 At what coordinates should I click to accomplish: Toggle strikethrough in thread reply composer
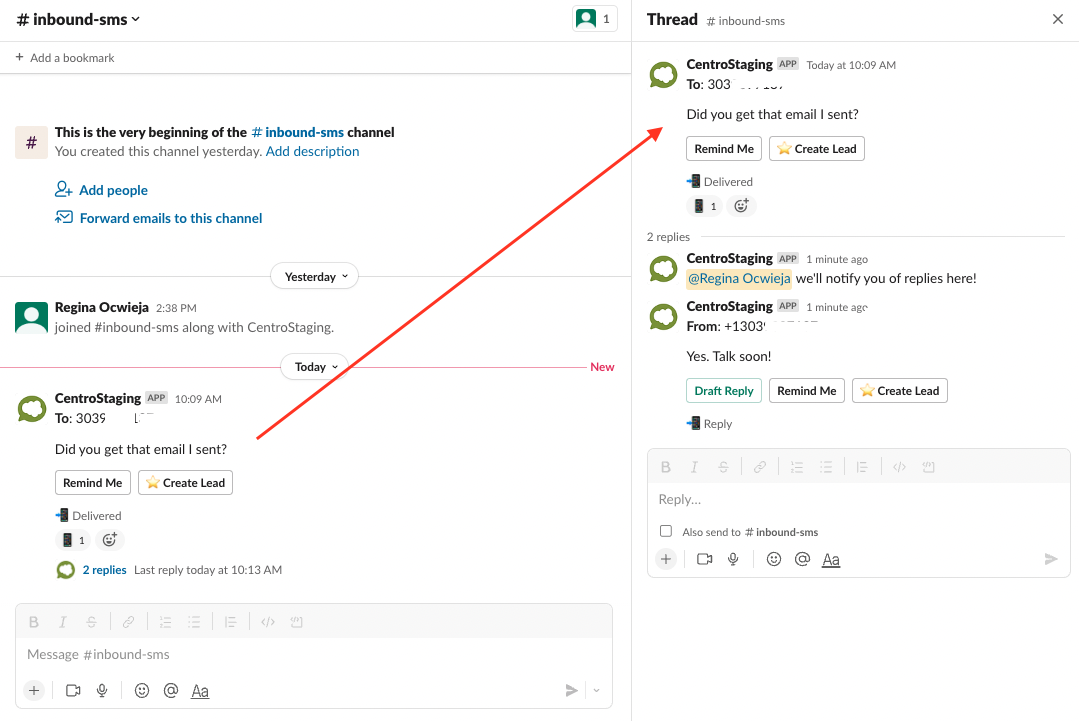(723, 467)
